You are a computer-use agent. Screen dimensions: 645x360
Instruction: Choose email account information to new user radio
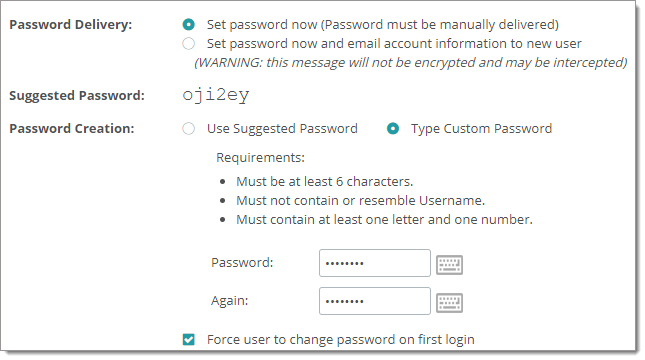(x=188, y=44)
